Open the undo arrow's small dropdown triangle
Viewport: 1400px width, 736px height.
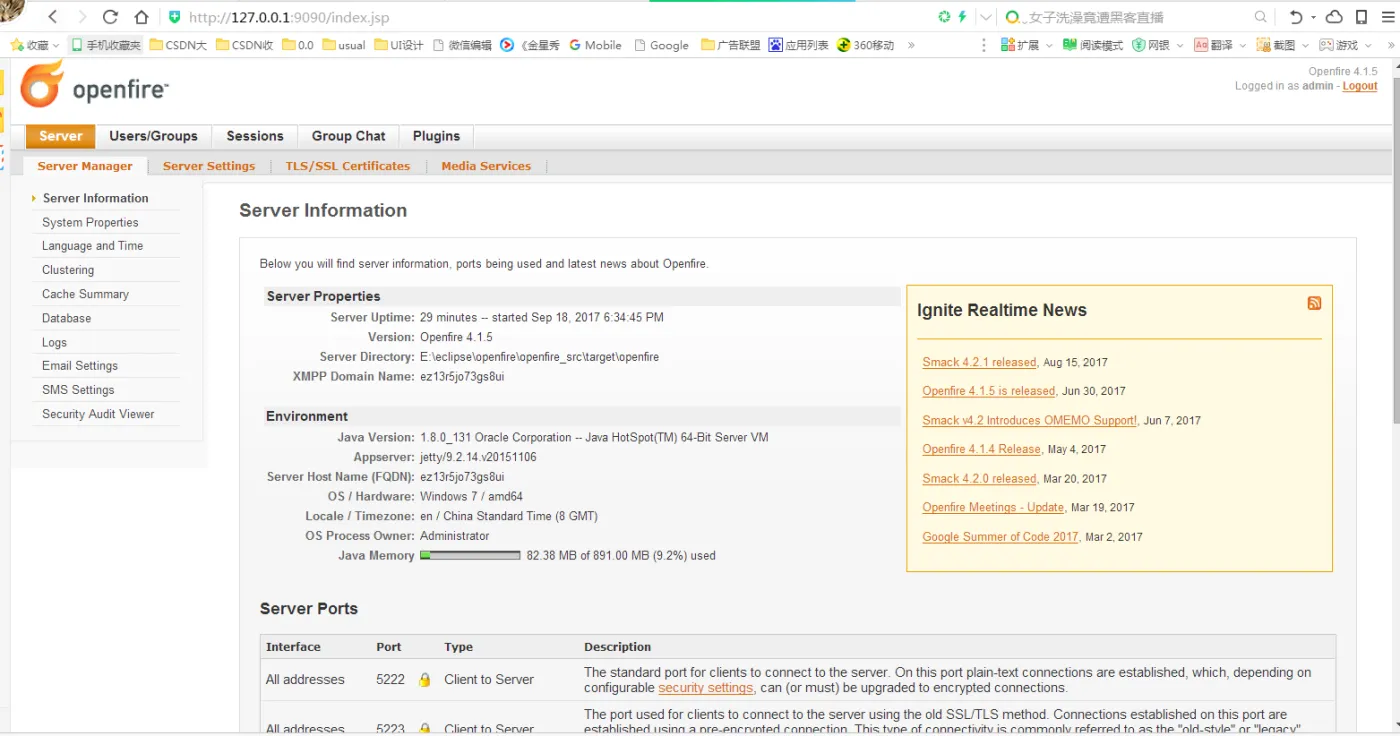(1313, 18)
